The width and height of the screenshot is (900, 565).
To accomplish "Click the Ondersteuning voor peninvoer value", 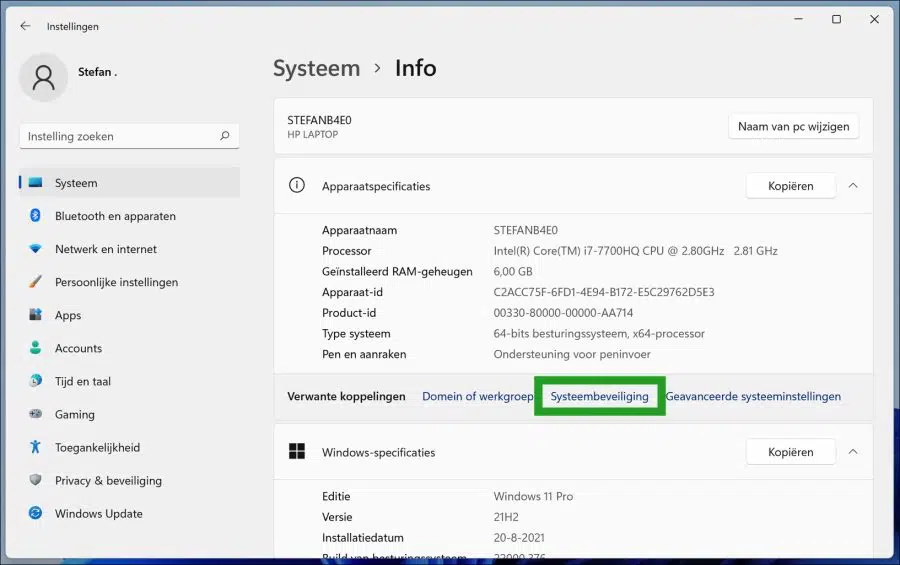I will tap(572, 354).
